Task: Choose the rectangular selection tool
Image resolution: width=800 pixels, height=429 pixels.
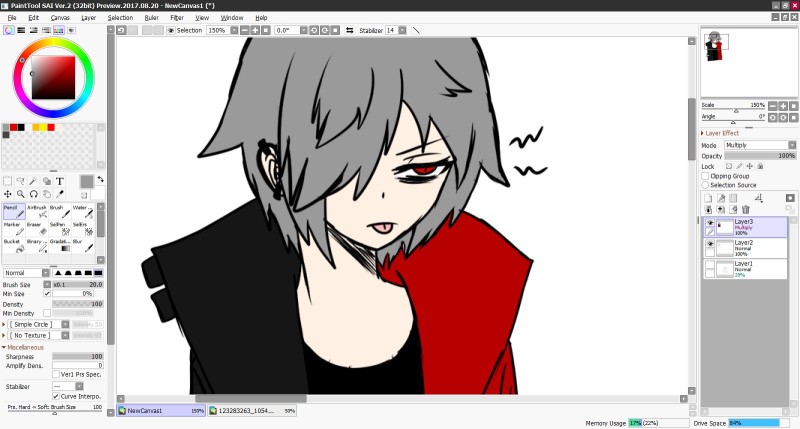Action: (8, 181)
